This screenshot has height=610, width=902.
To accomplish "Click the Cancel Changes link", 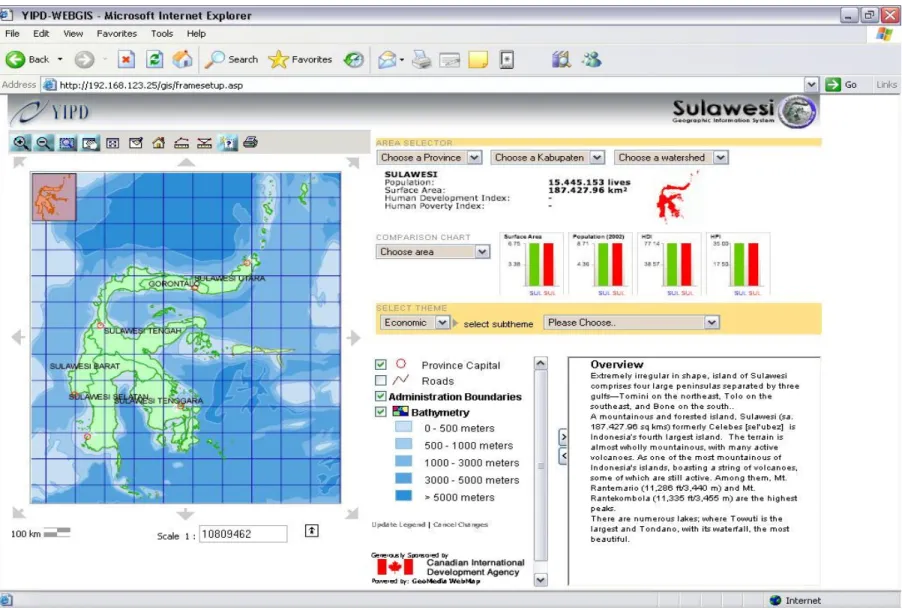I will point(460,525).
